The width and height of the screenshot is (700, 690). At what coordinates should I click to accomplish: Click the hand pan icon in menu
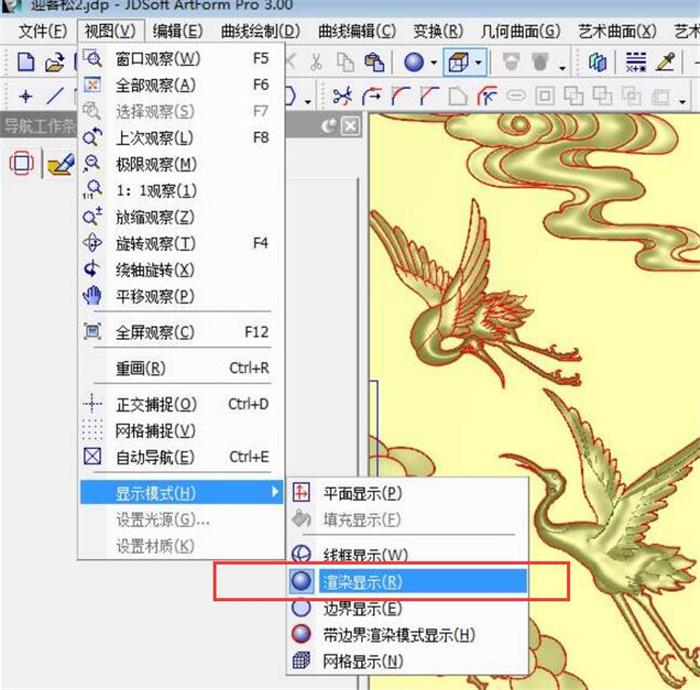(x=92, y=296)
